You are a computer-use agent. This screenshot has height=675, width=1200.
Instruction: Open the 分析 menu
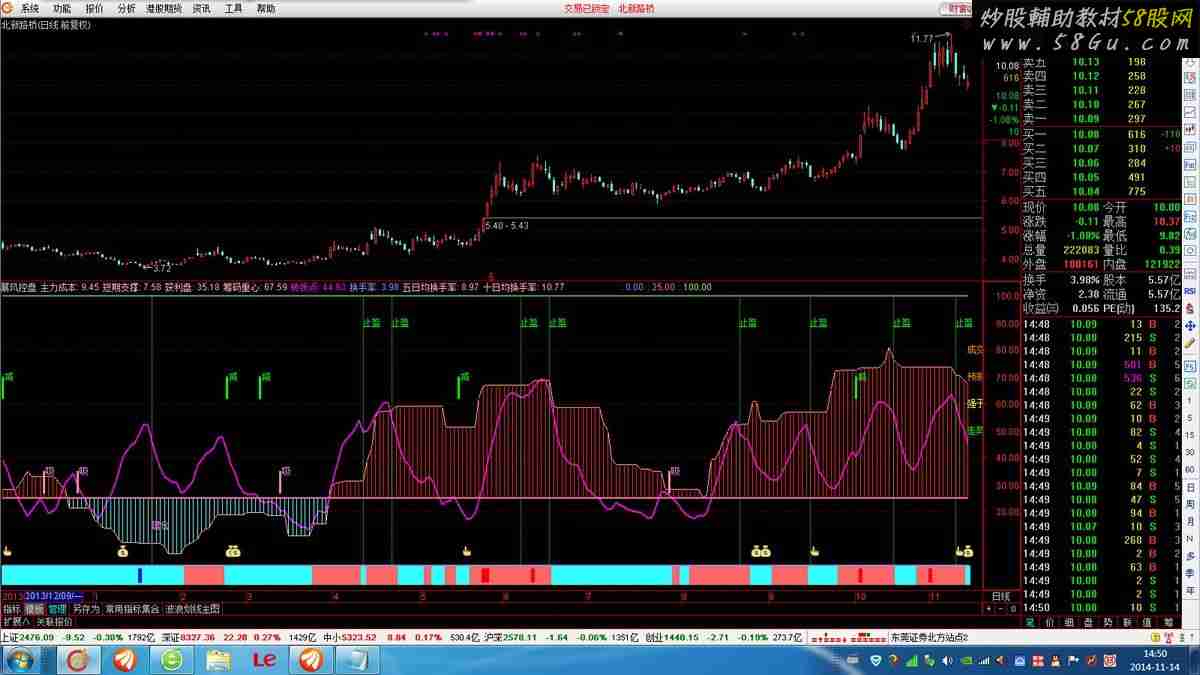[x=126, y=8]
